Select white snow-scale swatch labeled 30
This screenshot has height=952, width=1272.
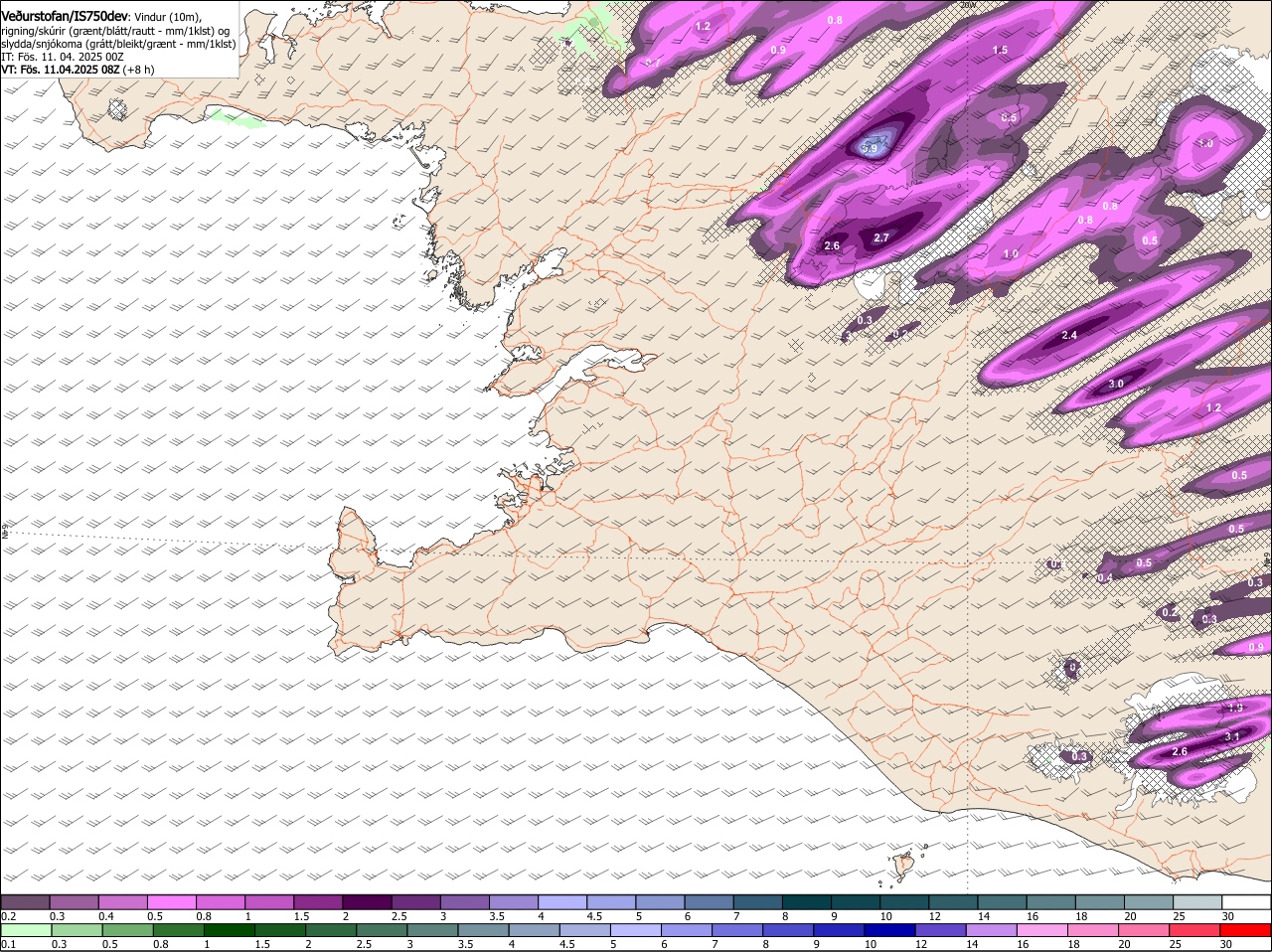click(x=1245, y=901)
